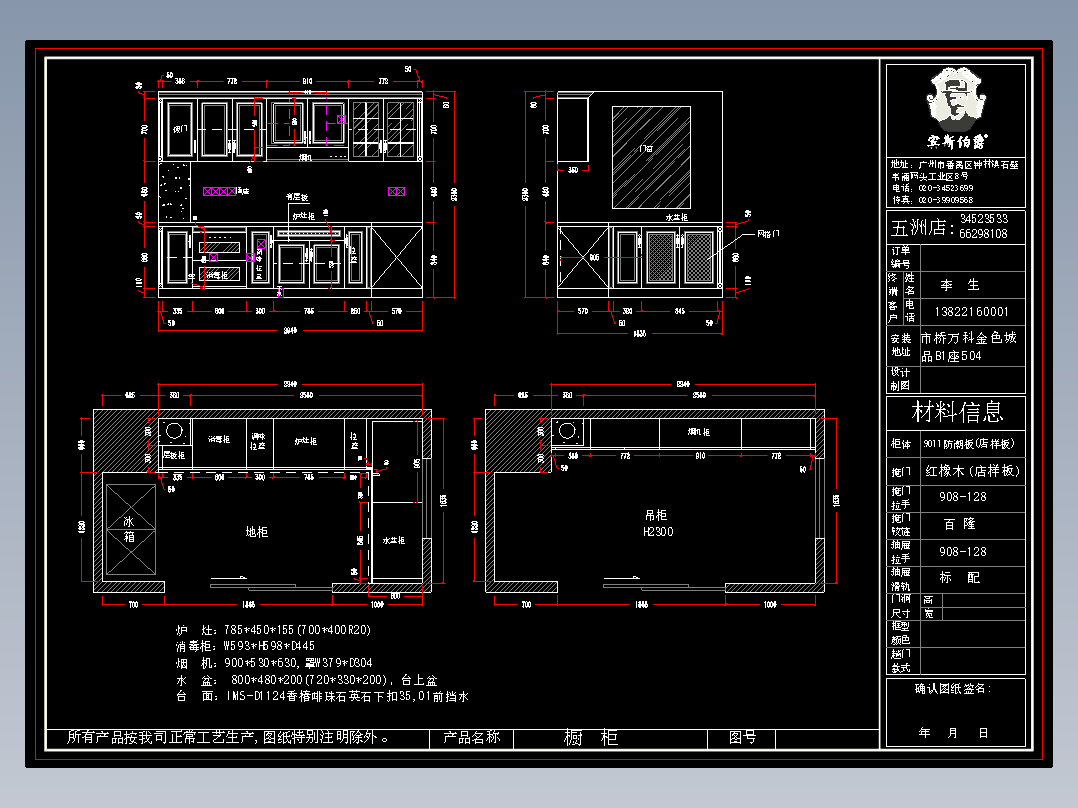Select customer name '李 生'
The width and height of the screenshot is (1078, 808).
point(960,285)
